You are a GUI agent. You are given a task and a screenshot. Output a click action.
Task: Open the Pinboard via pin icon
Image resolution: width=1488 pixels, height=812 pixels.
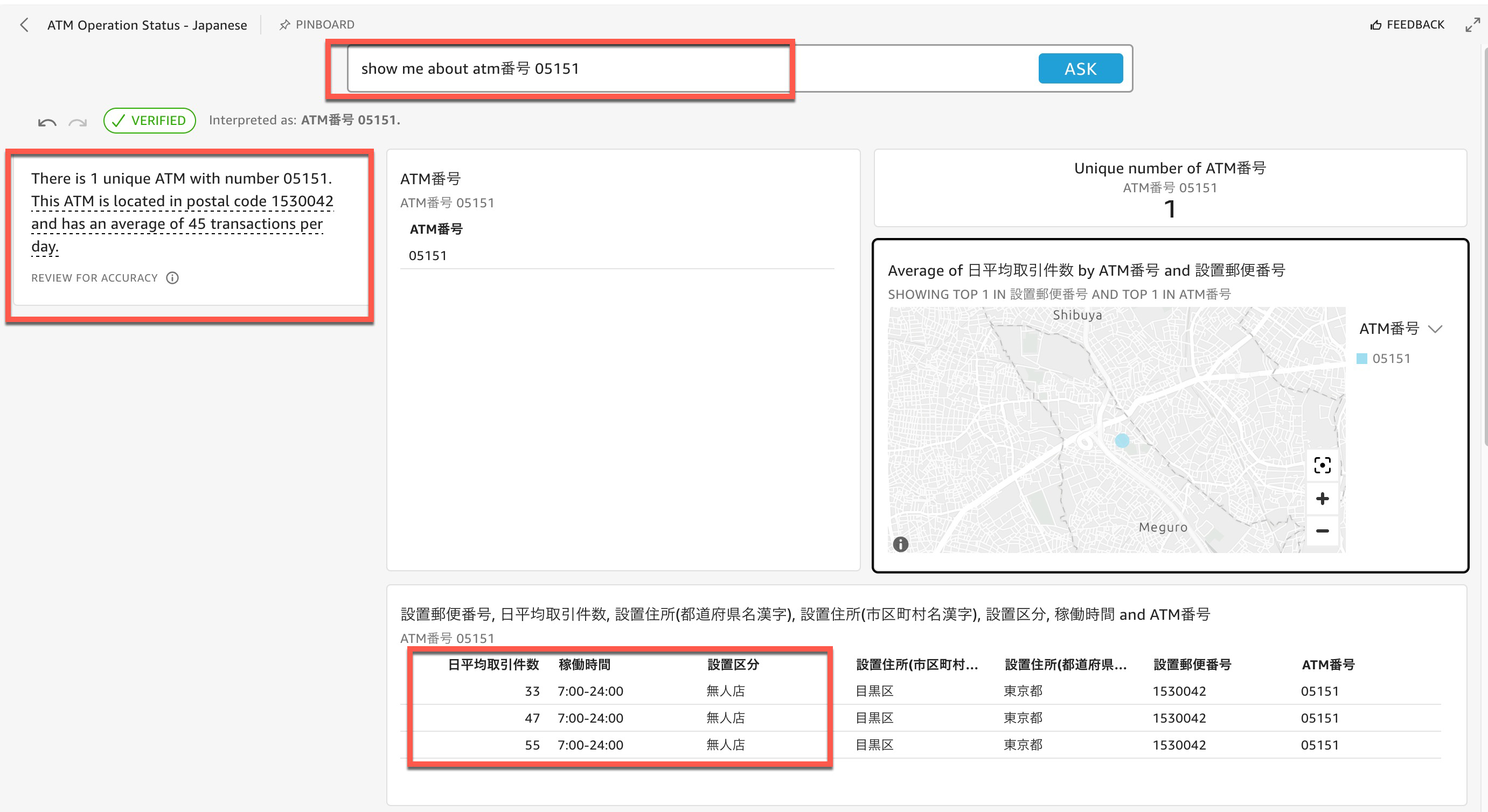pyautogui.click(x=284, y=25)
